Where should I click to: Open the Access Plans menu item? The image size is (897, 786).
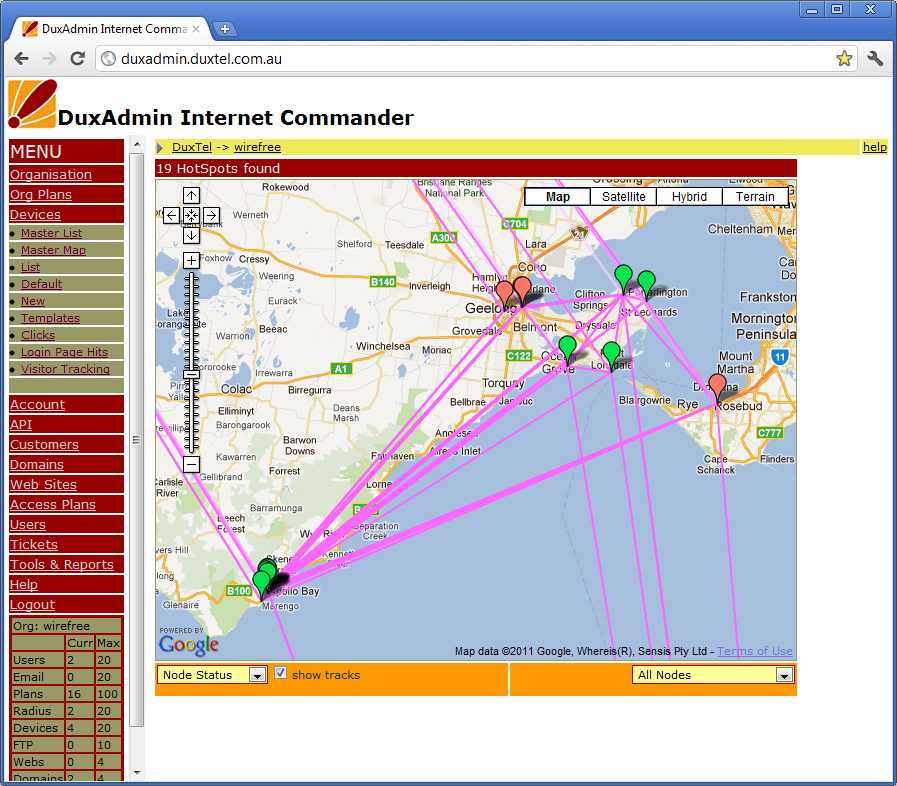pyautogui.click(x=53, y=505)
